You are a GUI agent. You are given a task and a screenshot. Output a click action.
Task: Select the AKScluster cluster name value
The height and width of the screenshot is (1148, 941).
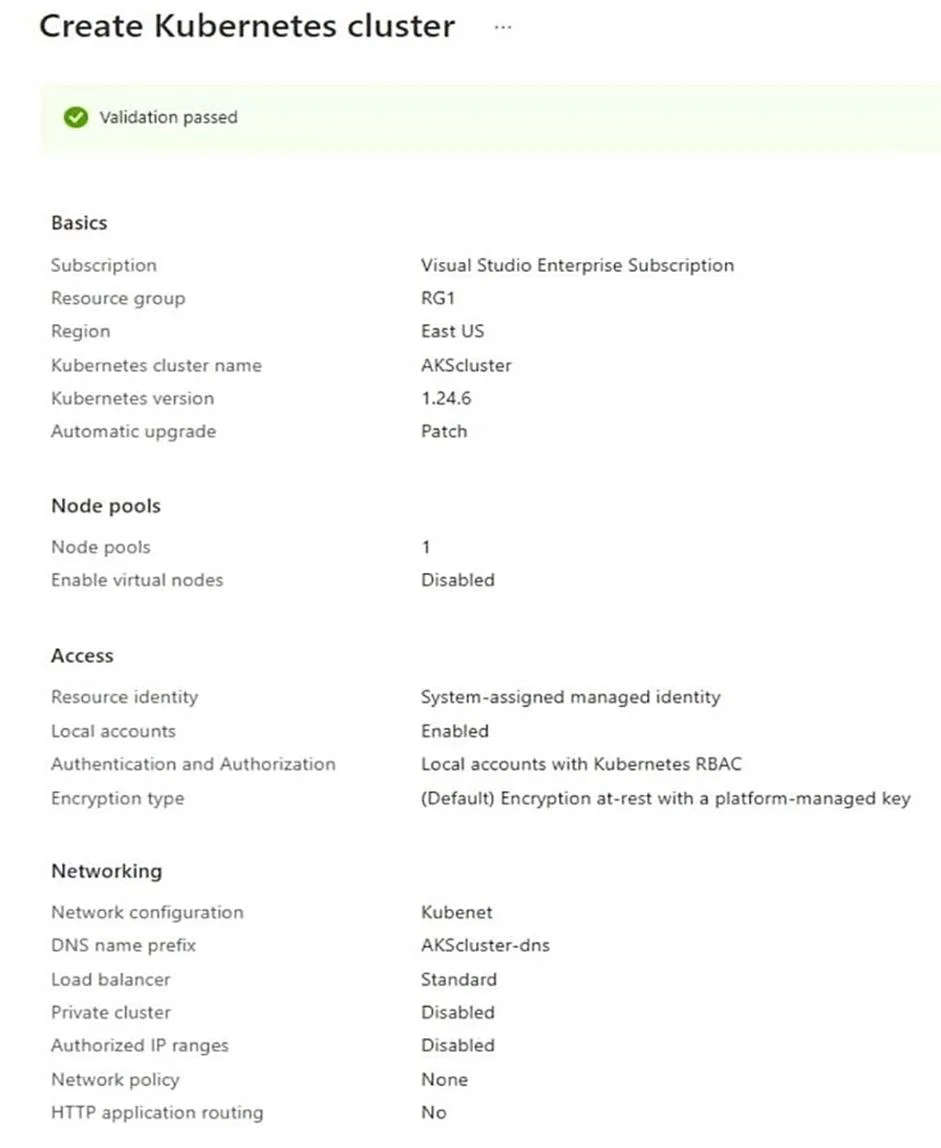click(x=466, y=365)
